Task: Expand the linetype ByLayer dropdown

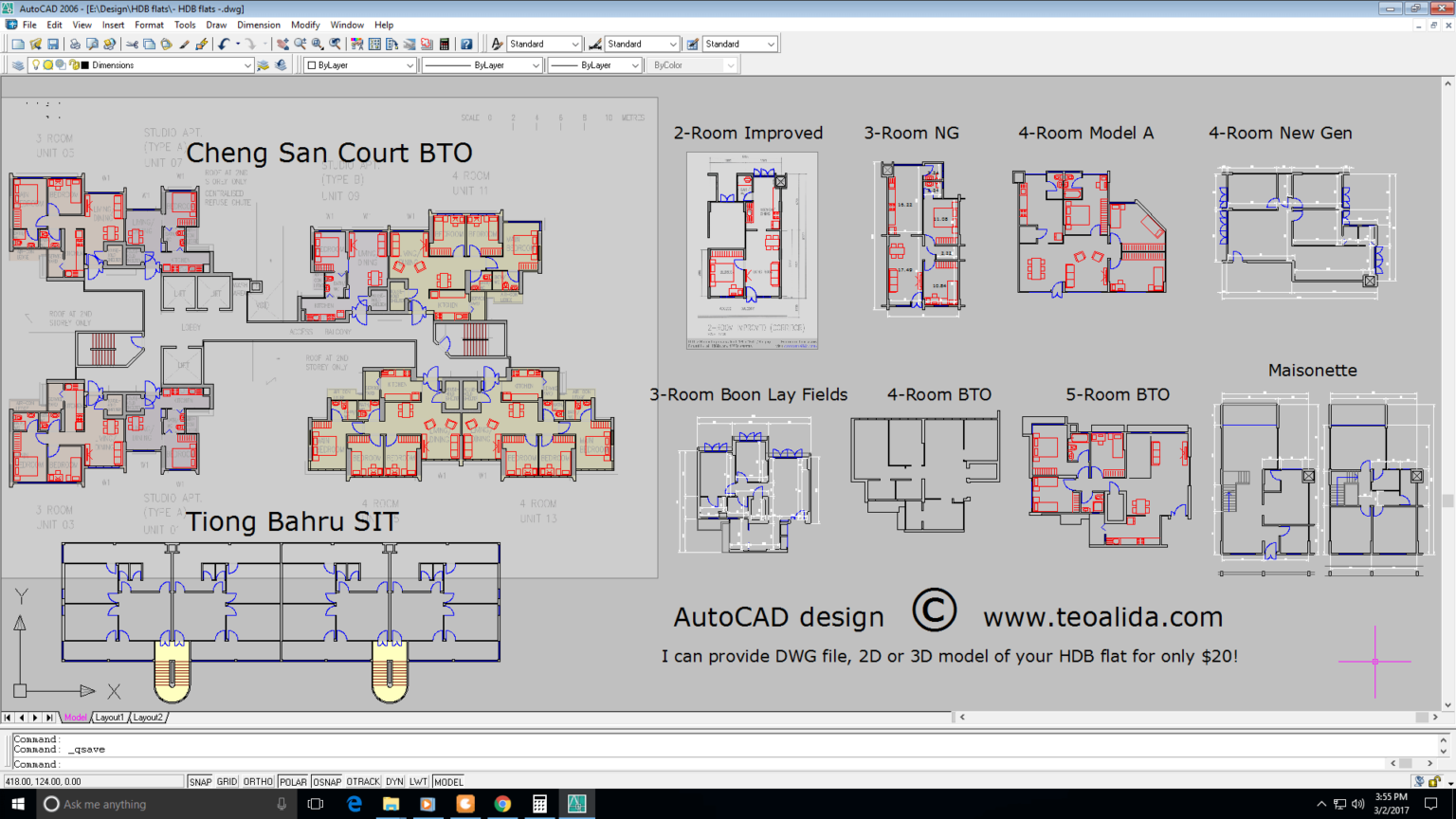Action: 536,65
